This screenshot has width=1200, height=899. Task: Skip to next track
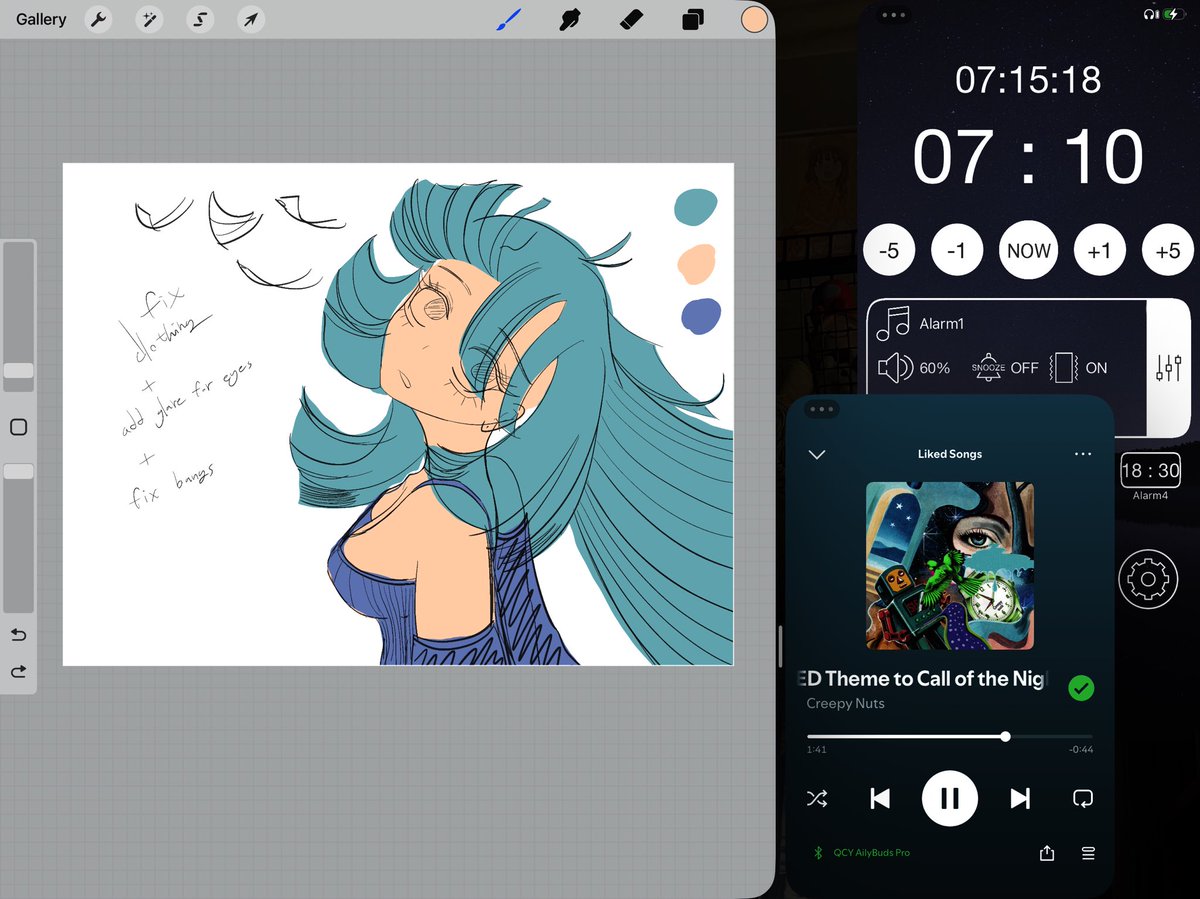click(x=1020, y=798)
